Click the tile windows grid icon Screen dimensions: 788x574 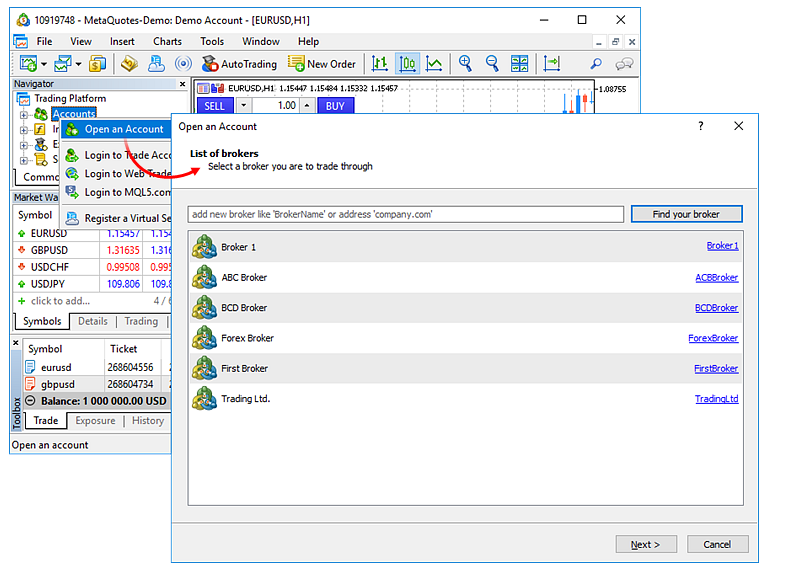click(519, 64)
